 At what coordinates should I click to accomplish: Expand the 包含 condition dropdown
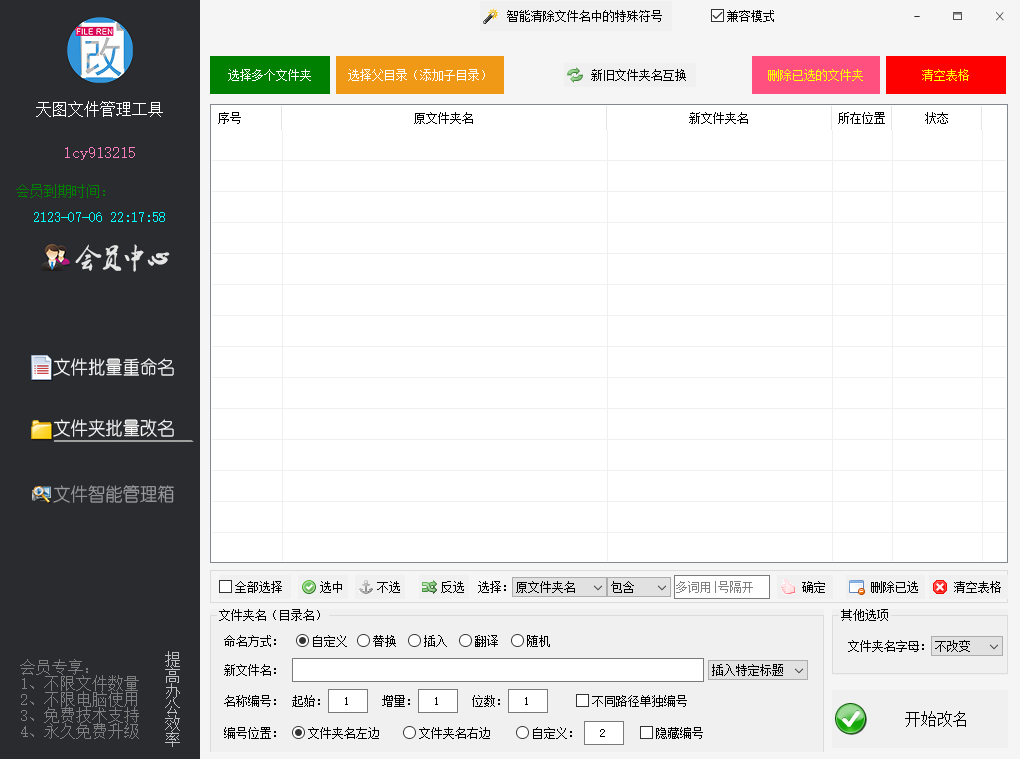click(638, 588)
